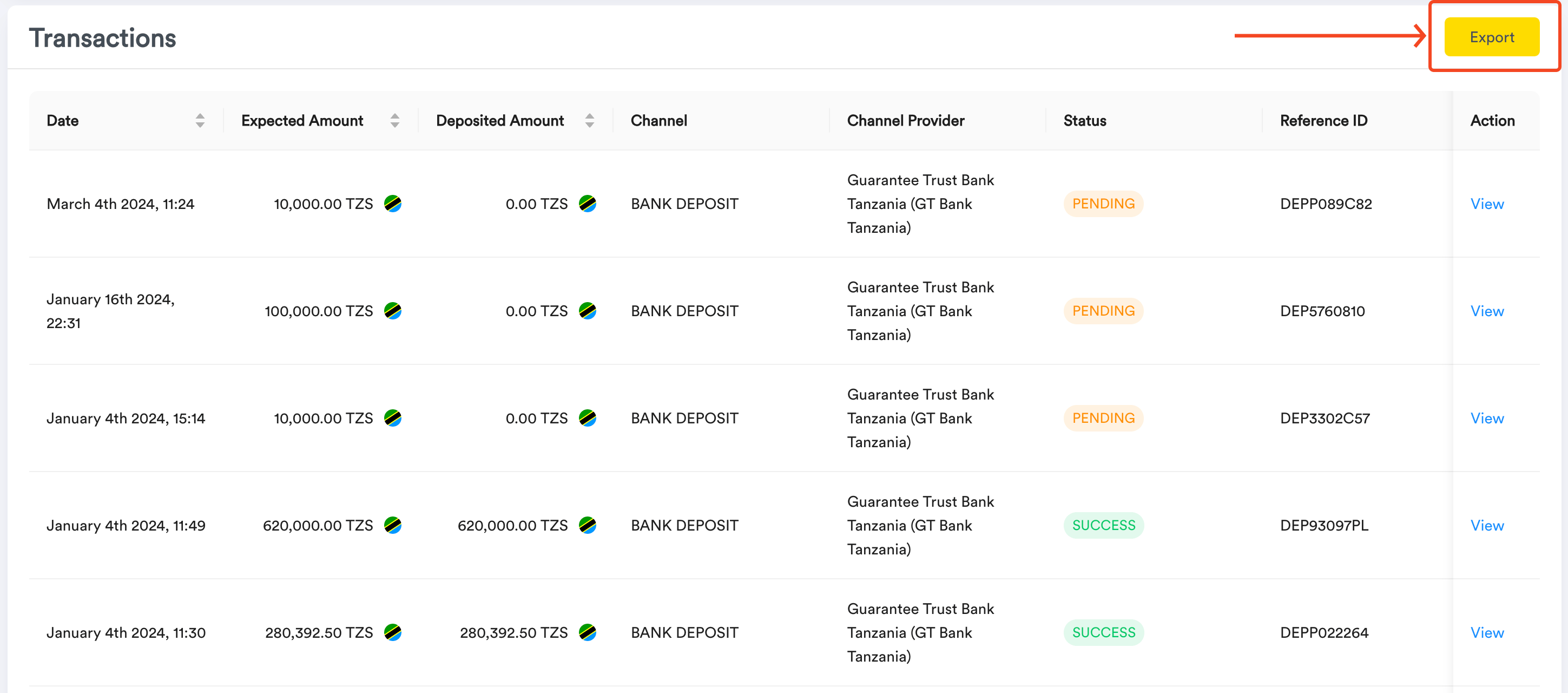Click flag beside deposited 280,392.50 TZS

pos(588,633)
